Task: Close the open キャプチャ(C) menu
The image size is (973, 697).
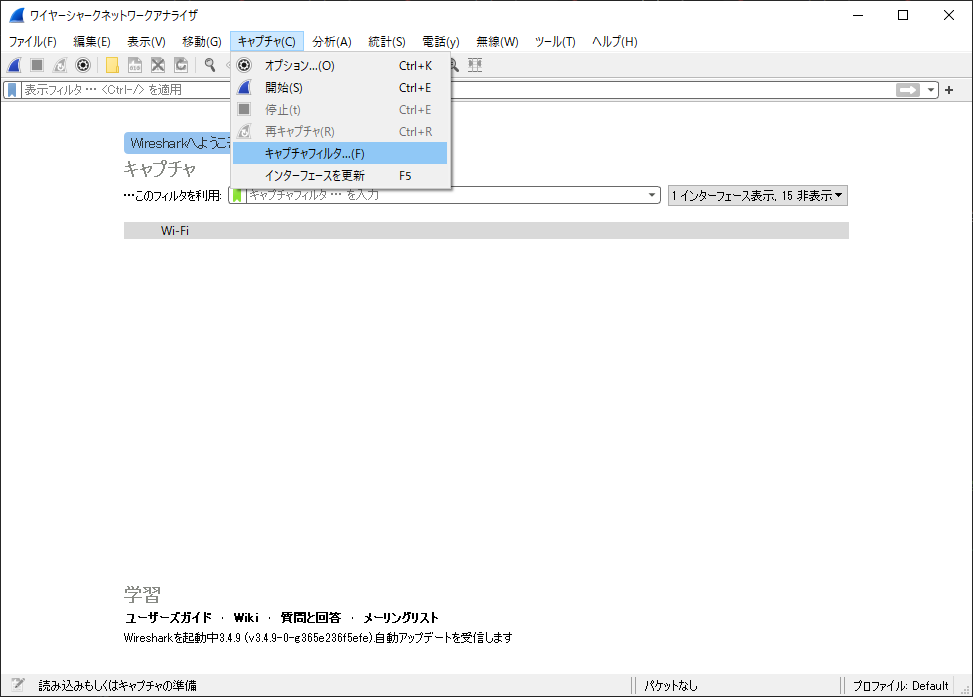Action: (267, 42)
